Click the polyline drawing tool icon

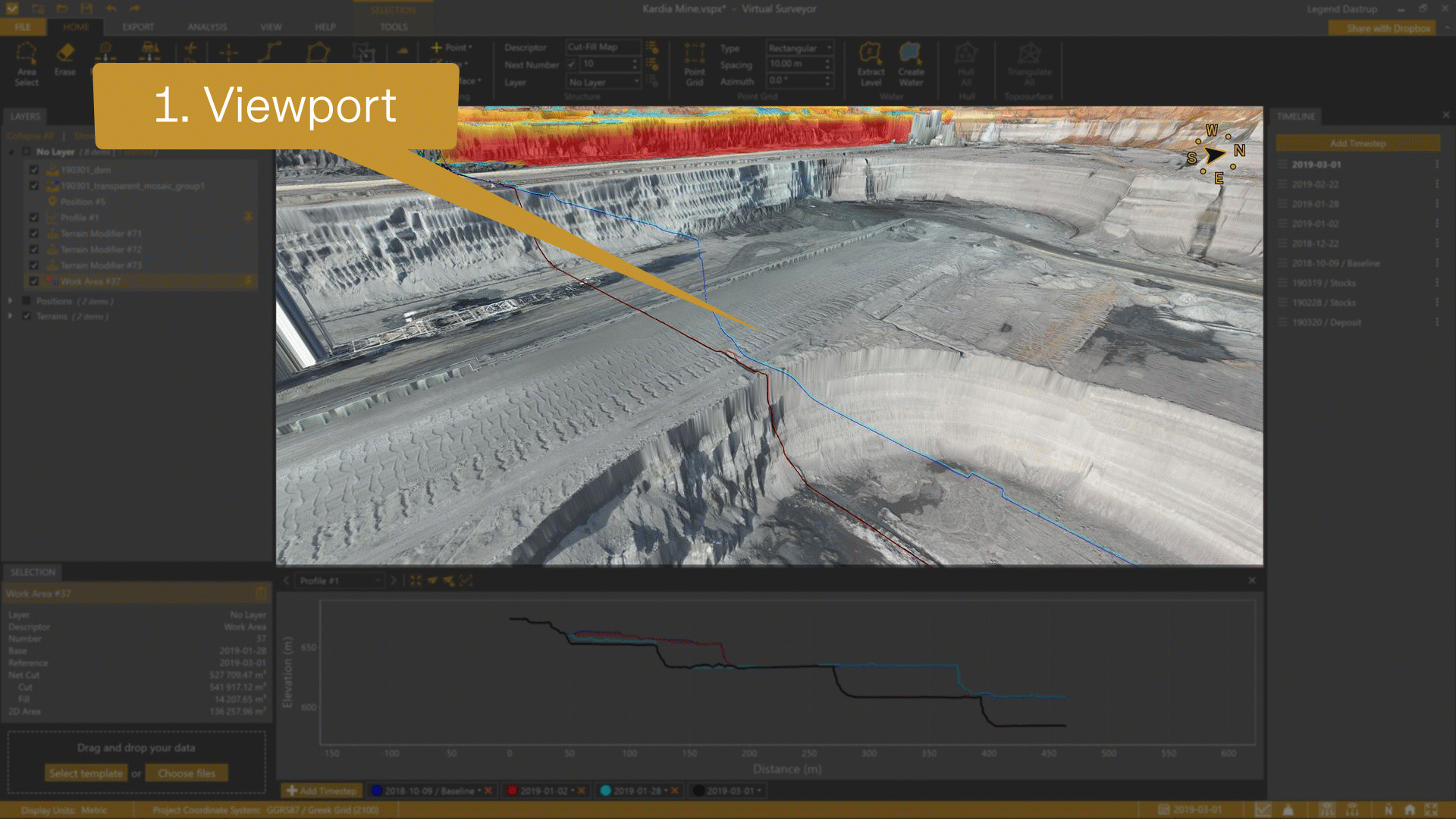pos(270,52)
